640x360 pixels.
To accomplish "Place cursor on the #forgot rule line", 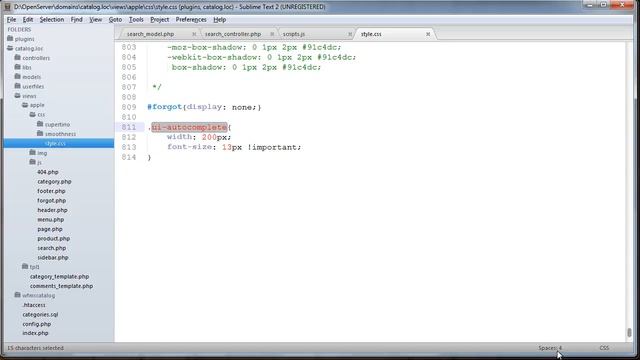I will pos(204,107).
